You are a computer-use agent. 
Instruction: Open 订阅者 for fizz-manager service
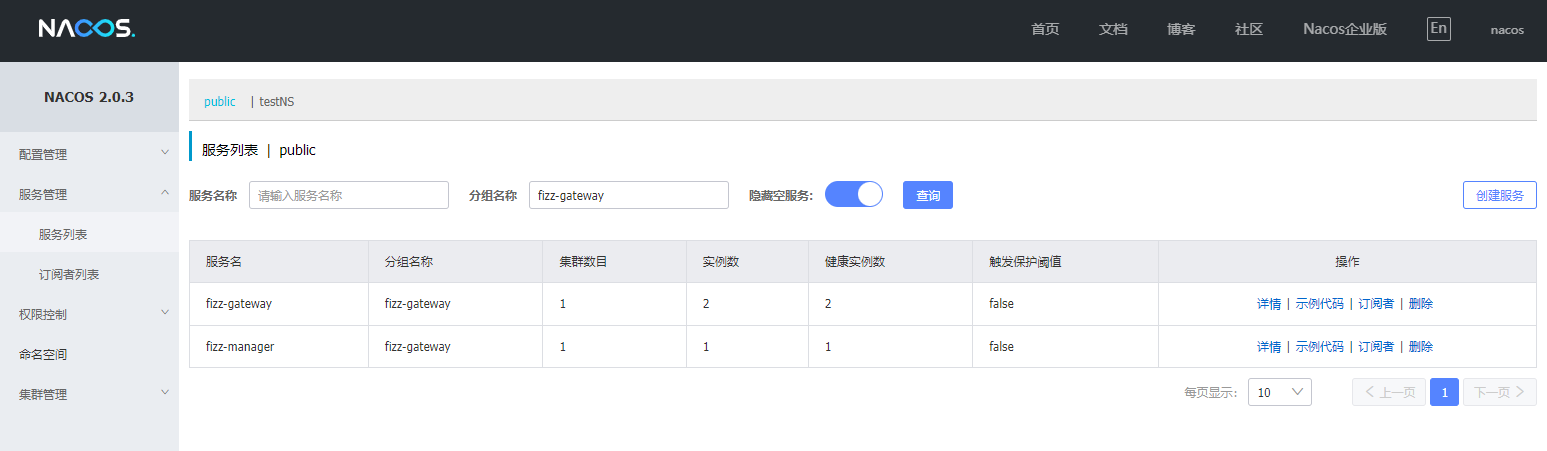click(x=1376, y=347)
